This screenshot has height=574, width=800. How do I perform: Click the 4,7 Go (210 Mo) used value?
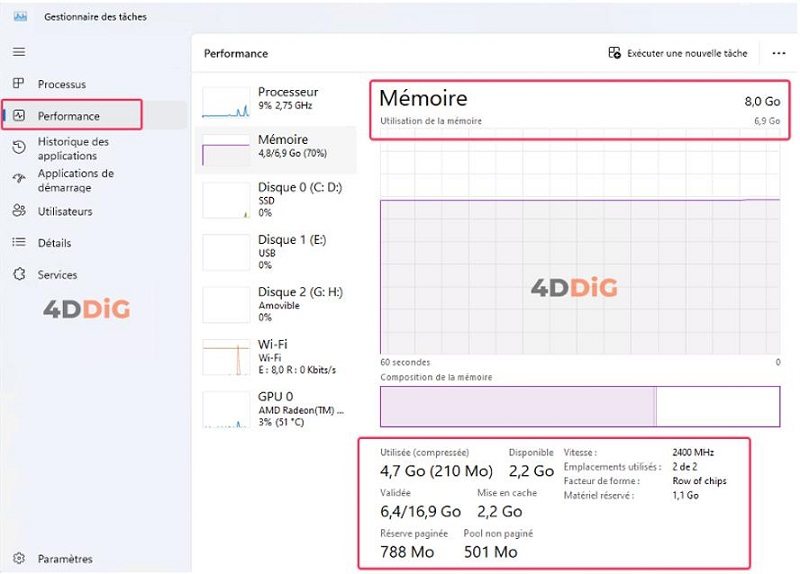[x=436, y=470]
